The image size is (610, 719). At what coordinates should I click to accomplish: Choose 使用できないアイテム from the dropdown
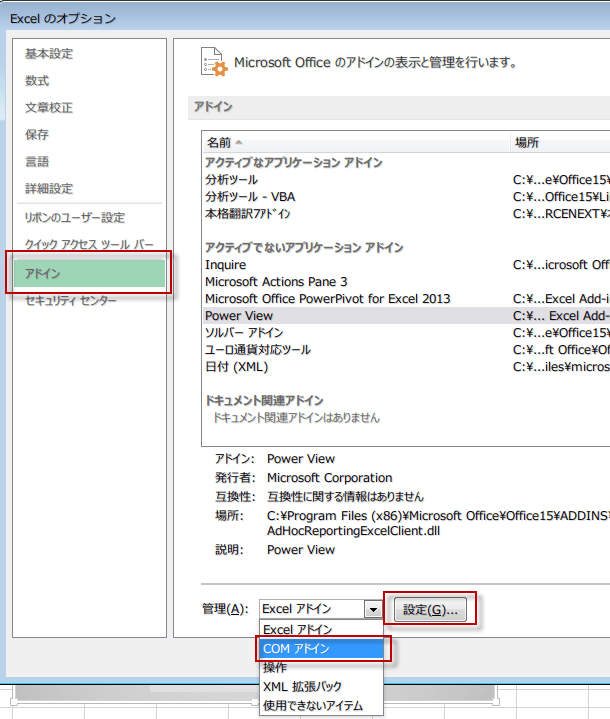321,705
